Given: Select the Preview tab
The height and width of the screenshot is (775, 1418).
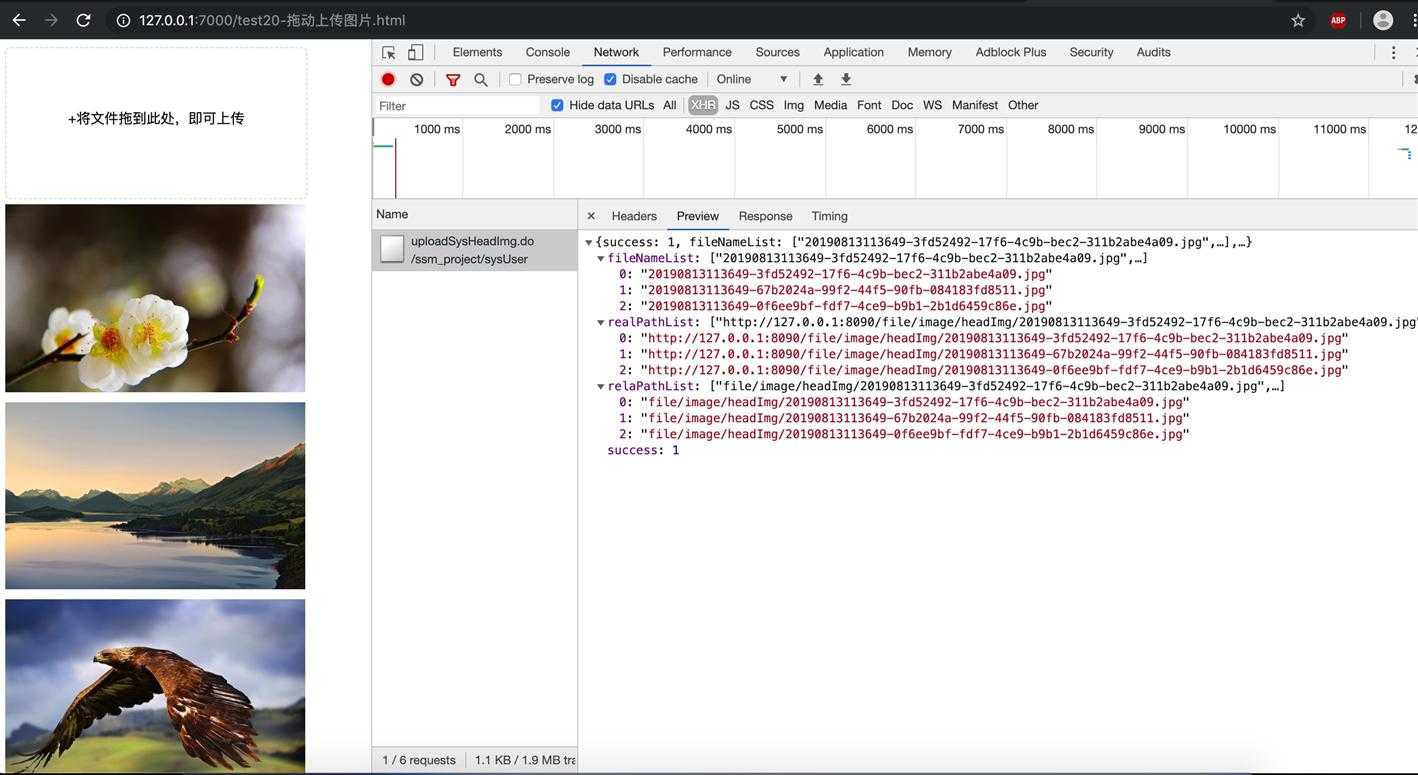Looking at the screenshot, I should (x=697, y=216).
